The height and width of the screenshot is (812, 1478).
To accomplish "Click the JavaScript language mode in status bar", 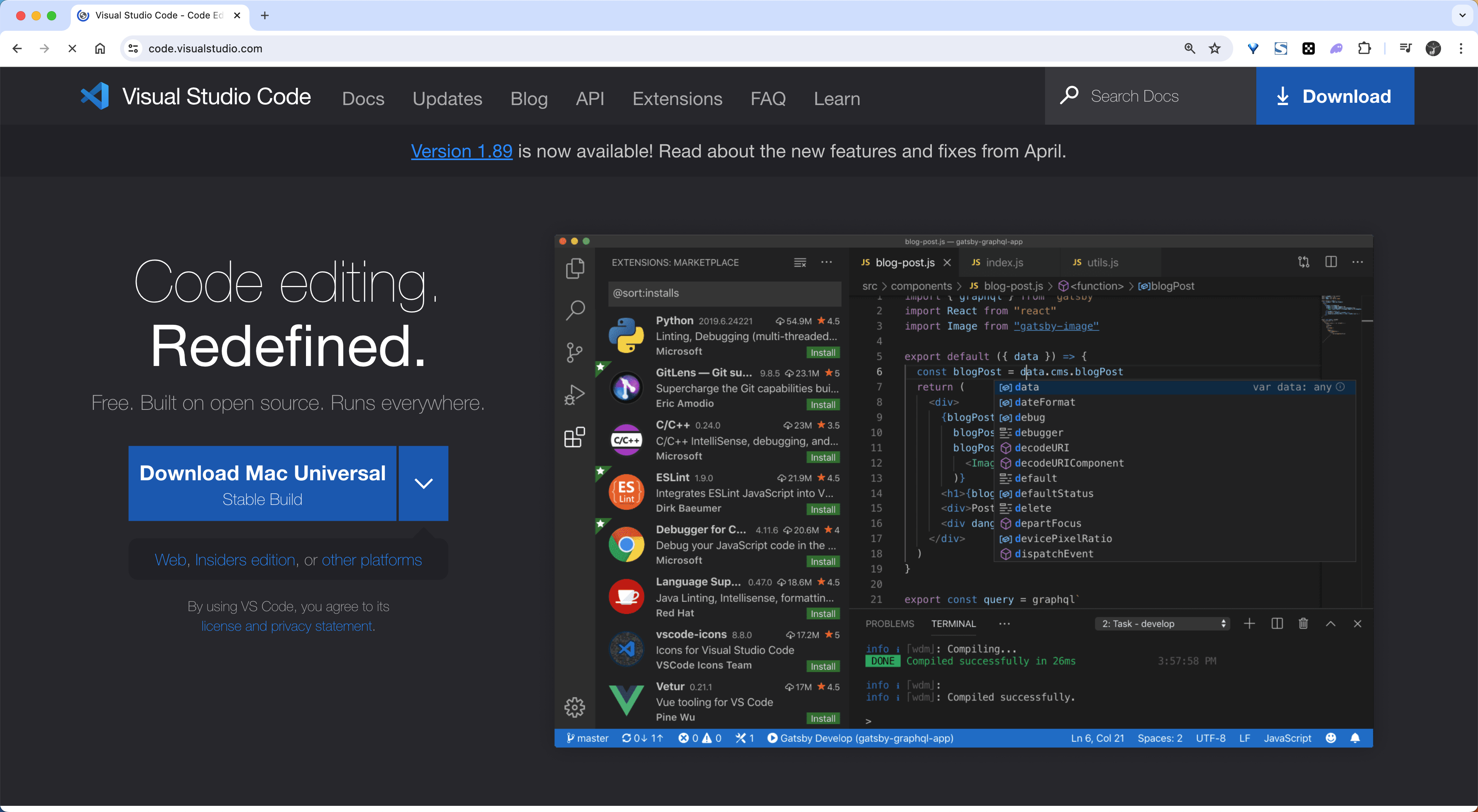I will (1287, 738).
